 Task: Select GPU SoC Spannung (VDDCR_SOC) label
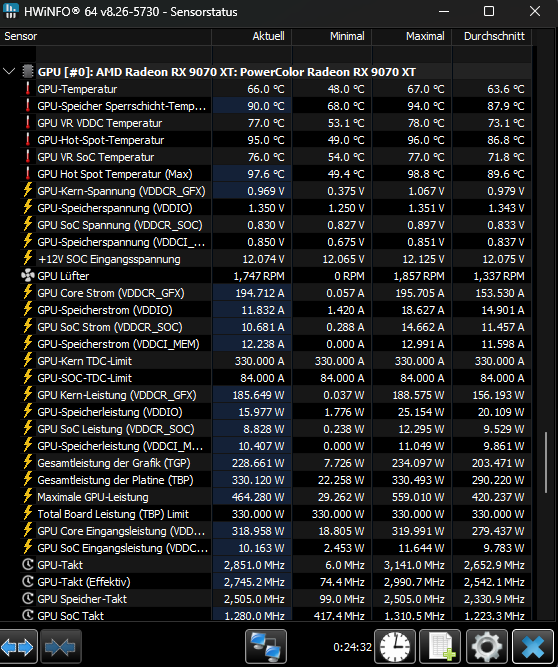[x=120, y=225]
